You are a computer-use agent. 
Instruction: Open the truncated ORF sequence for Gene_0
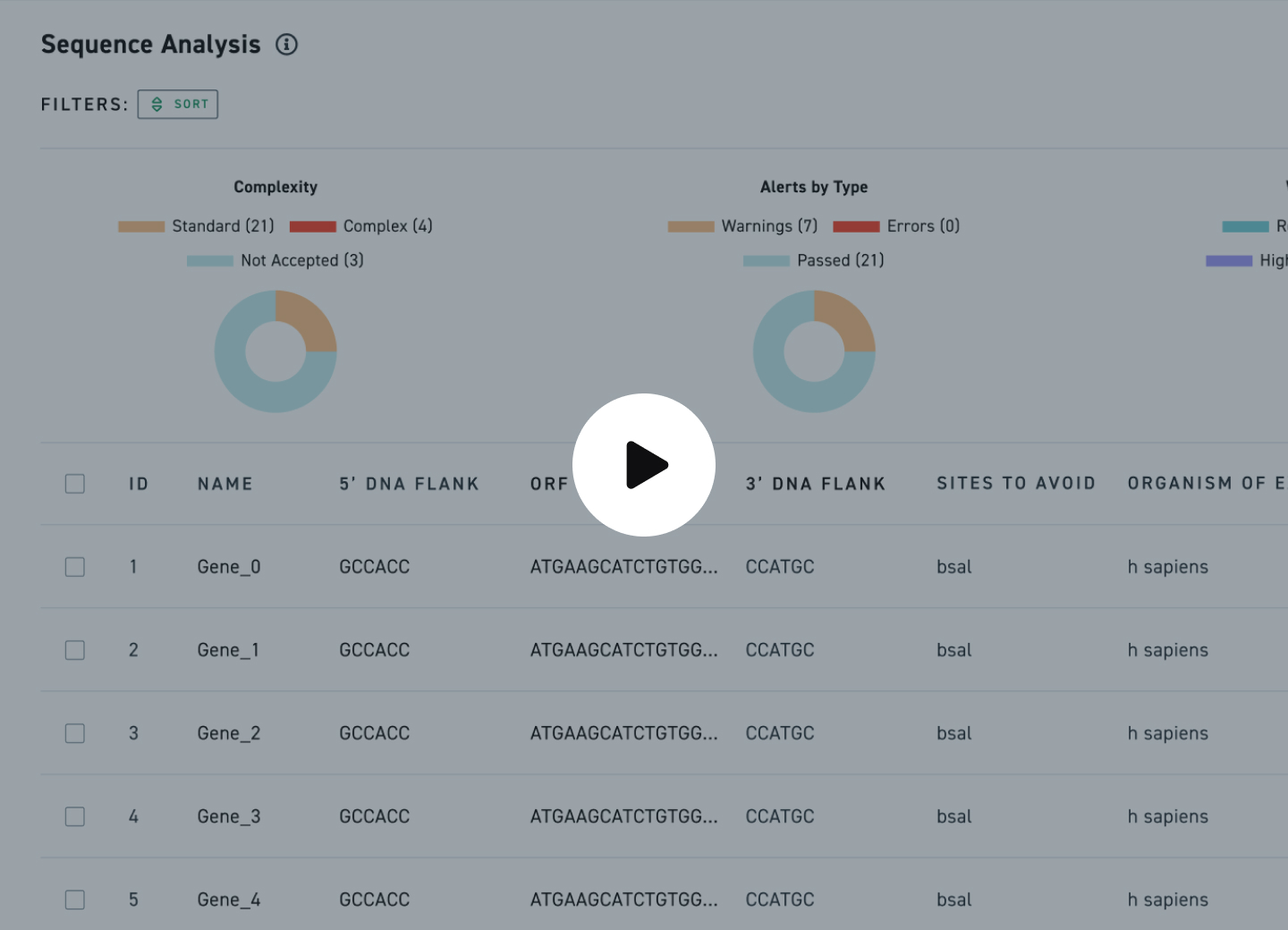click(x=623, y=567)
